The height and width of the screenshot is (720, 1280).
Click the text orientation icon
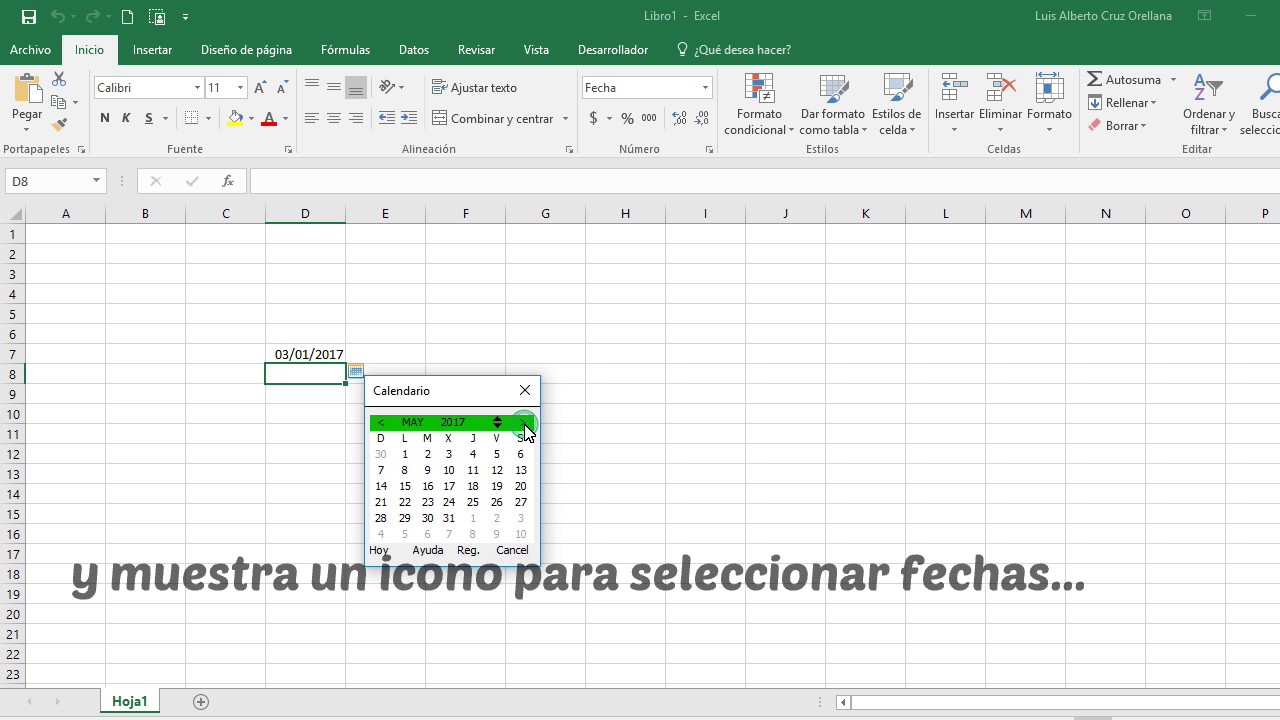(387, 88)
